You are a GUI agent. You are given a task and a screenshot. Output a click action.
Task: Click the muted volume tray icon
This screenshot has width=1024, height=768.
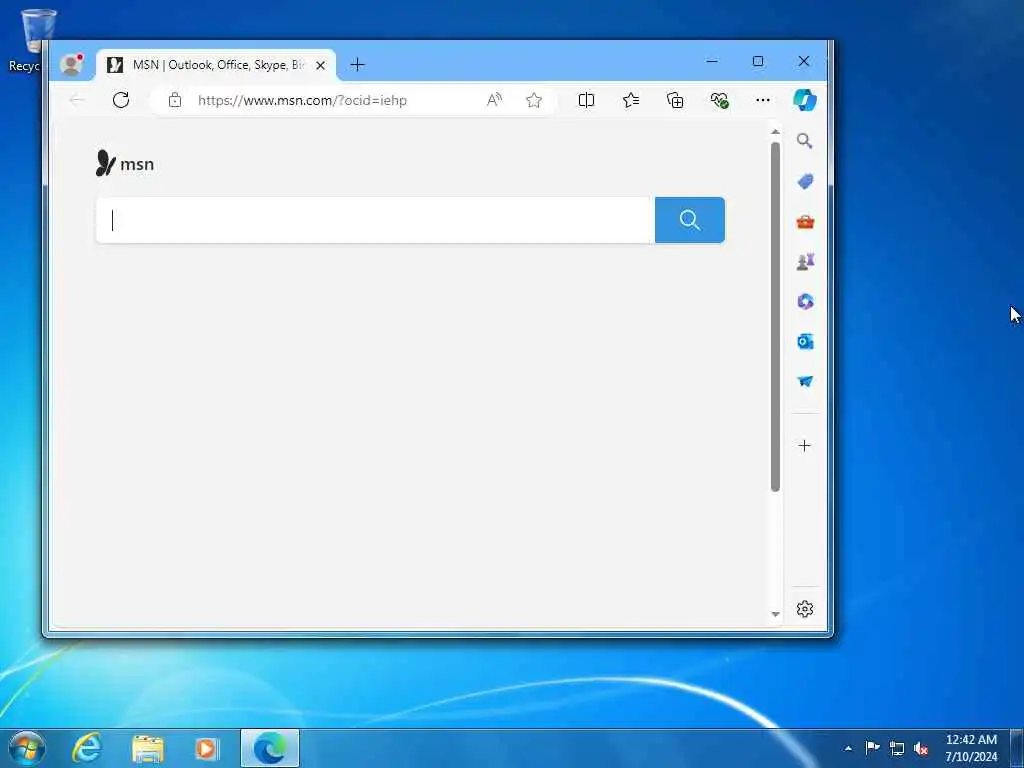coord(921,748)
